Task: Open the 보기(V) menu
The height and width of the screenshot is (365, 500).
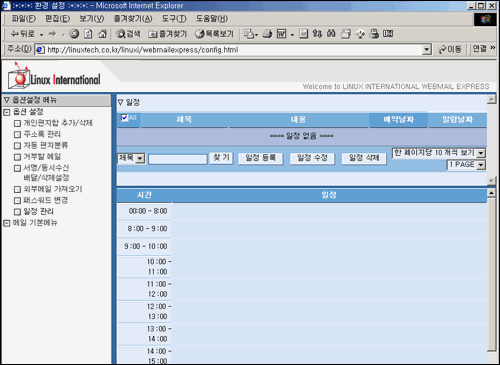Action: [92, 19]
